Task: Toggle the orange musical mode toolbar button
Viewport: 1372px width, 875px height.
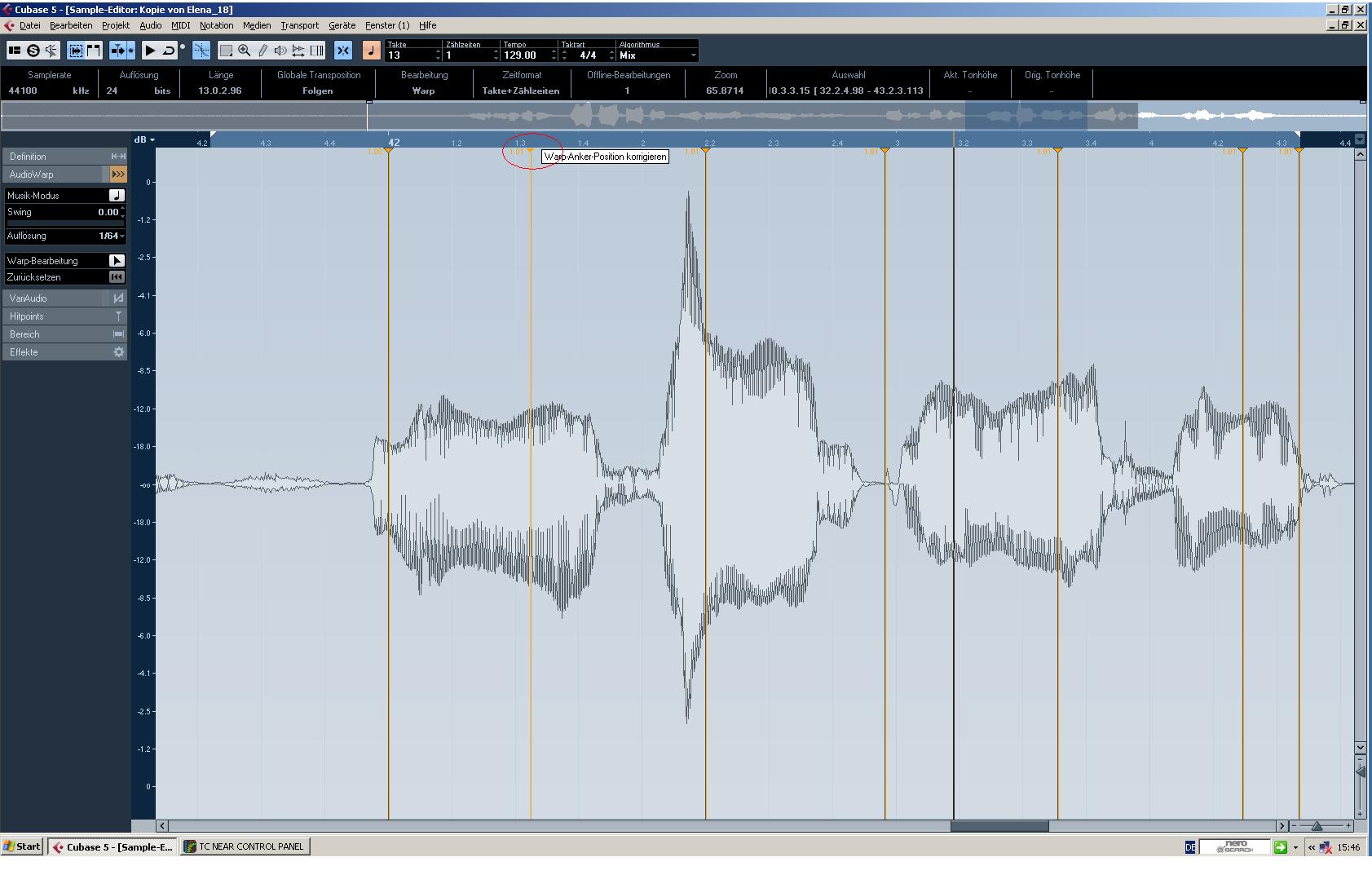Action: (371, 51)
